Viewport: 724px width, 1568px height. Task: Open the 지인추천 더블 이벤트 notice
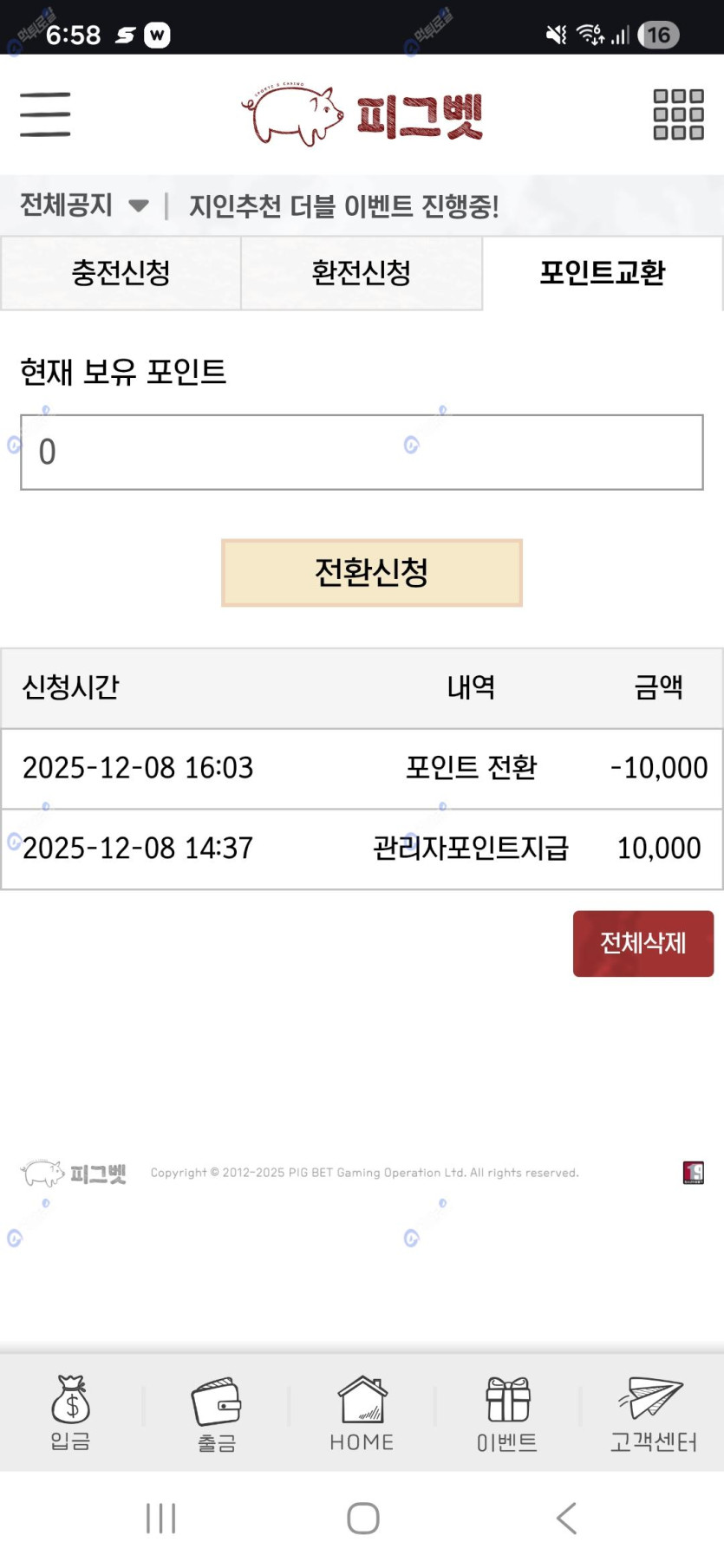click(344, 206)
